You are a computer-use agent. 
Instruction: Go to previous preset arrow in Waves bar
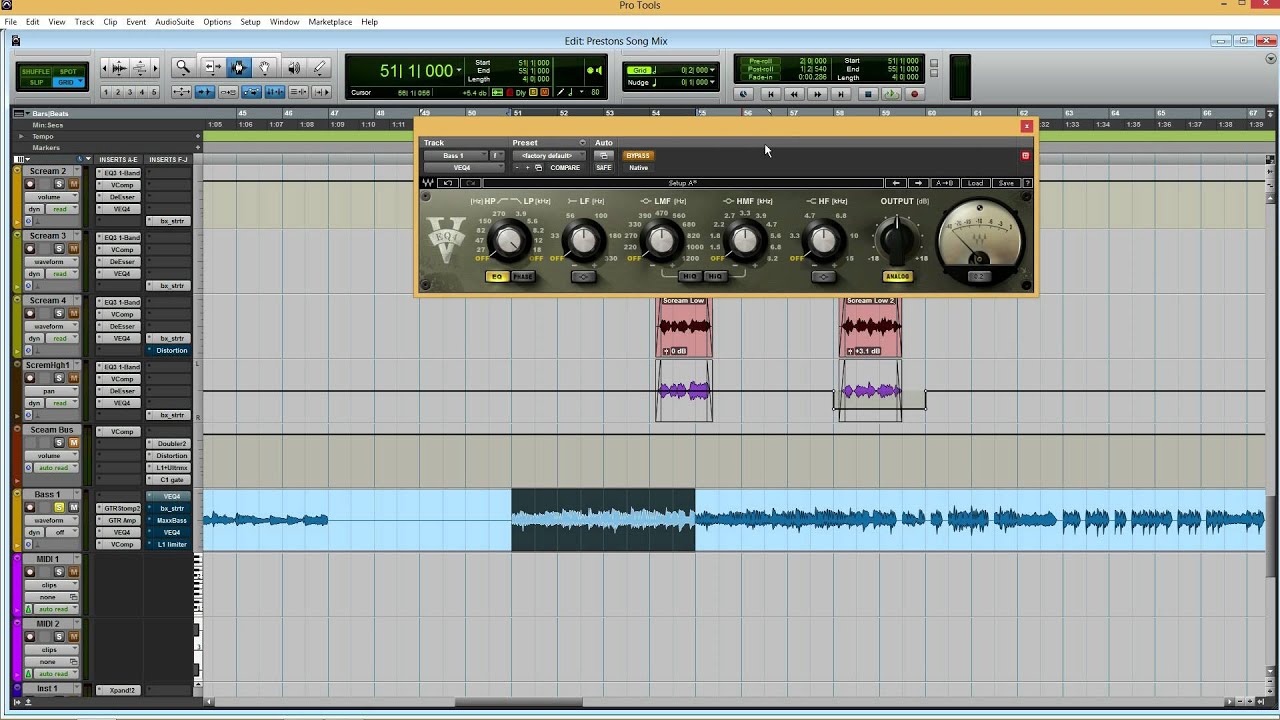click(x=896, y=183)
